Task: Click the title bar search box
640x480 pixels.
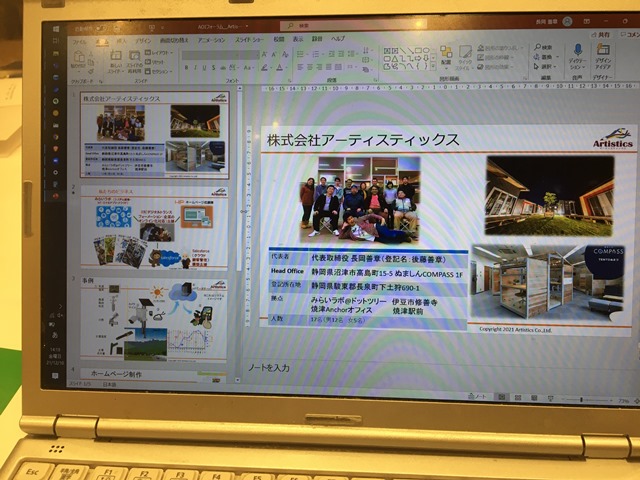Action: (x=353, y=25)
